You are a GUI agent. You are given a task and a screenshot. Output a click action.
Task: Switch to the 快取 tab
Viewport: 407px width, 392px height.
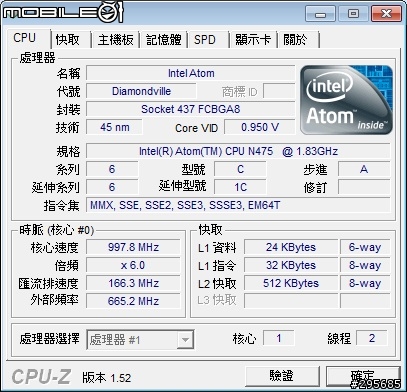point(70,40)
